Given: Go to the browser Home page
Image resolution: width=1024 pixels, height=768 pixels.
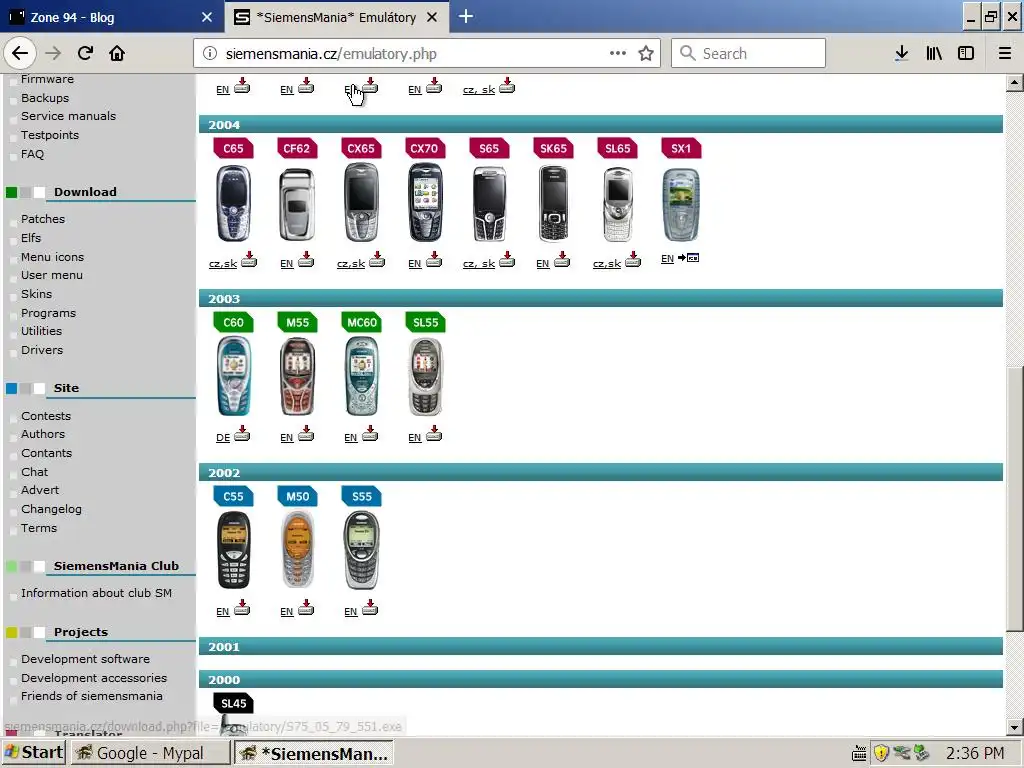Looking at the screenshot, I should [x=117, y=53].
